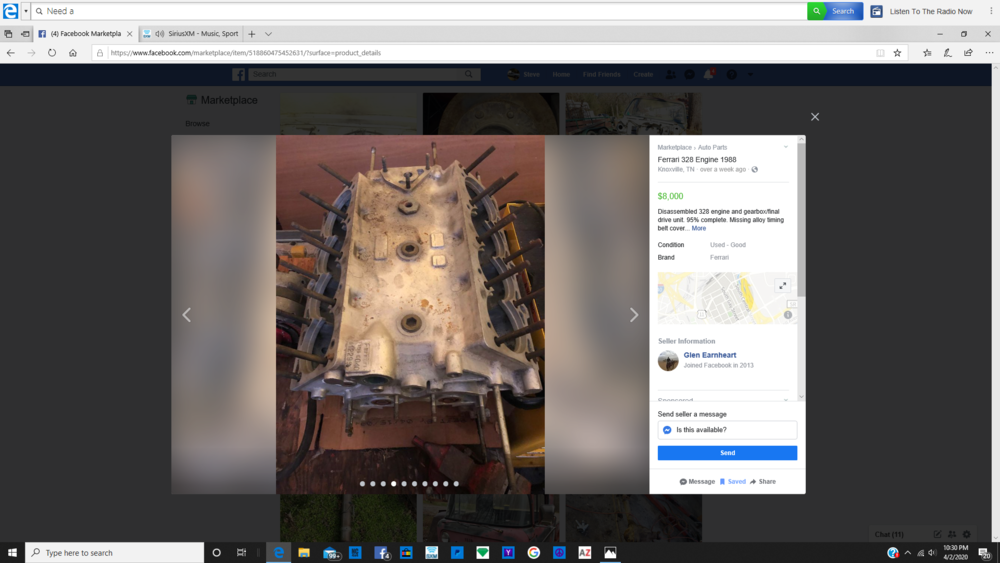Mute the SiriusXM tab audio

[x=160, y=34]
